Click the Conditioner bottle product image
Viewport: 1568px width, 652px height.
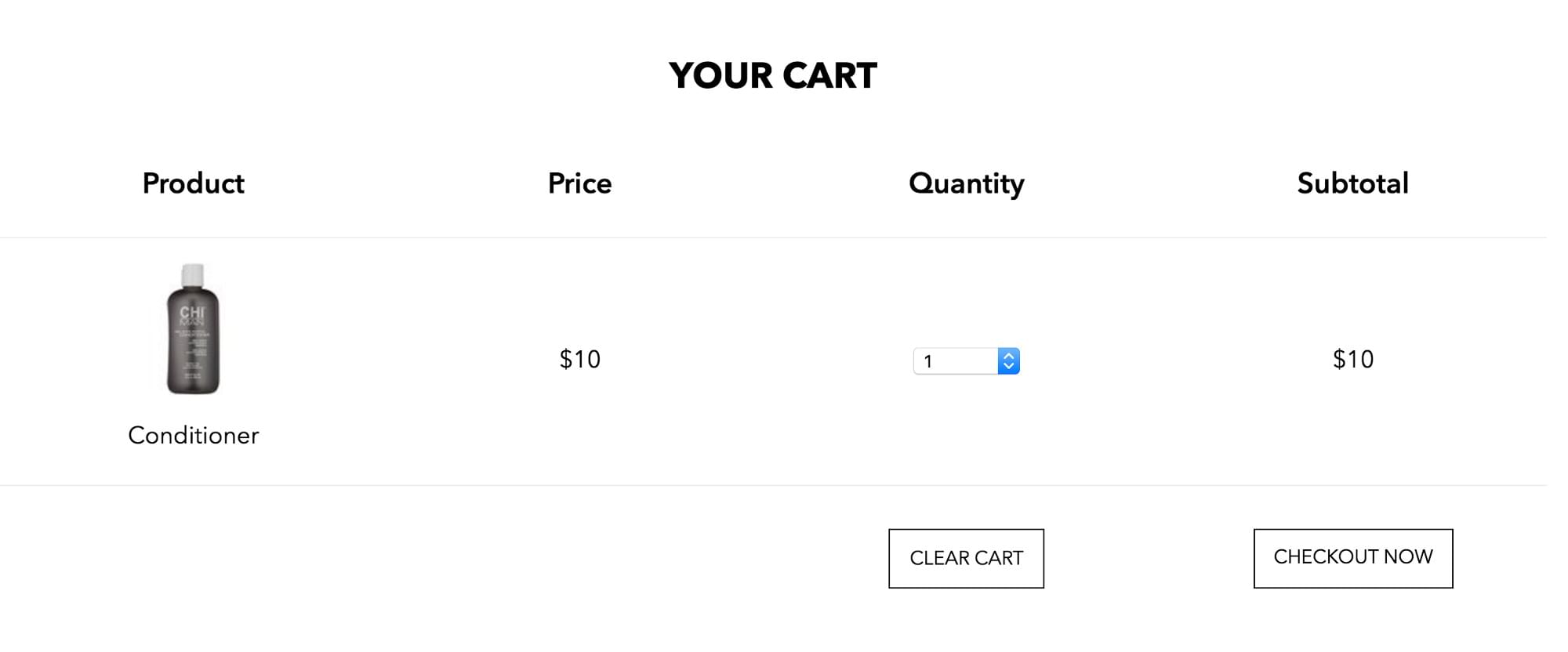click(x=193, y=329)
